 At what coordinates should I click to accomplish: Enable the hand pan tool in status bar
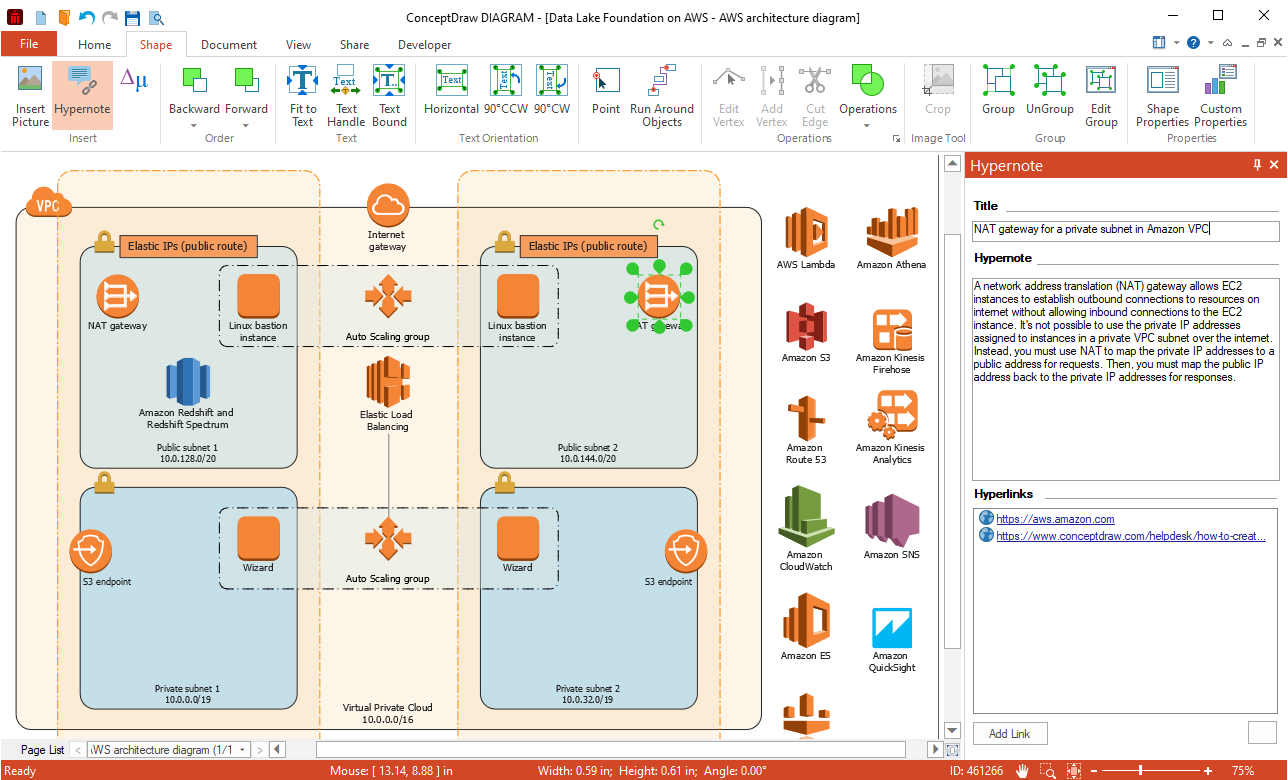coord(1023,771)
